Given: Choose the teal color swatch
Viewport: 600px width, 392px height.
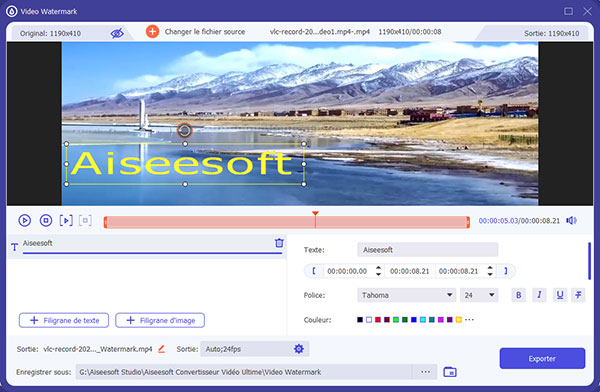Looking at the screenshot, I should (x=432, y=320).
